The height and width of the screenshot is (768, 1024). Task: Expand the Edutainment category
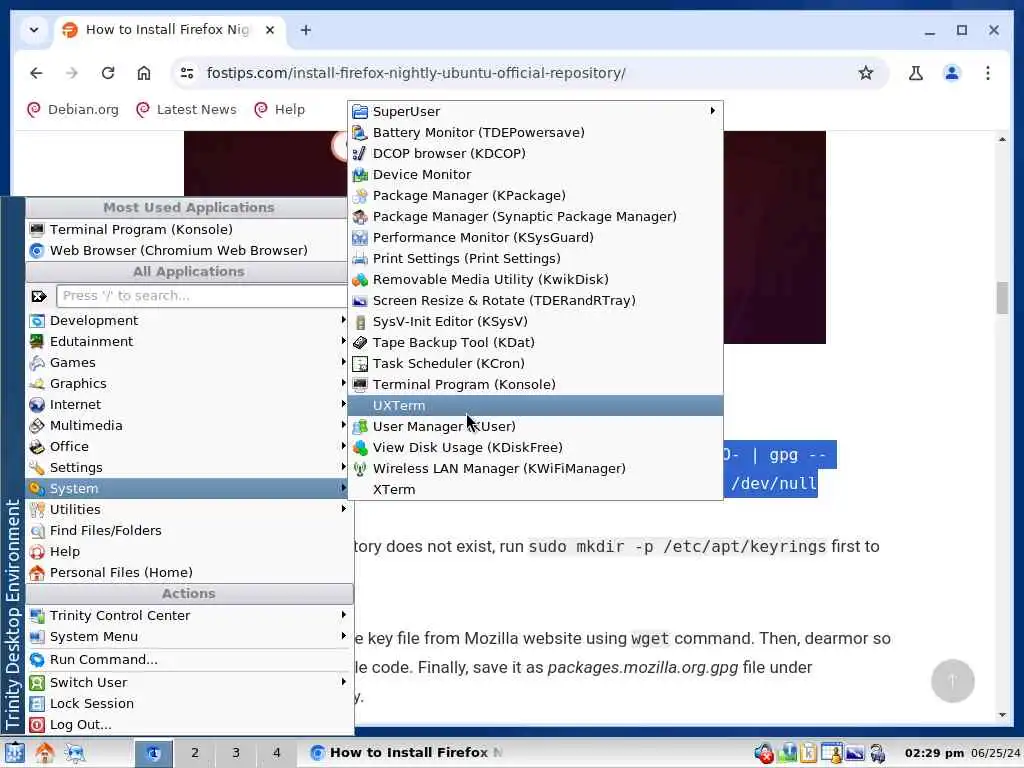(187, 341)
